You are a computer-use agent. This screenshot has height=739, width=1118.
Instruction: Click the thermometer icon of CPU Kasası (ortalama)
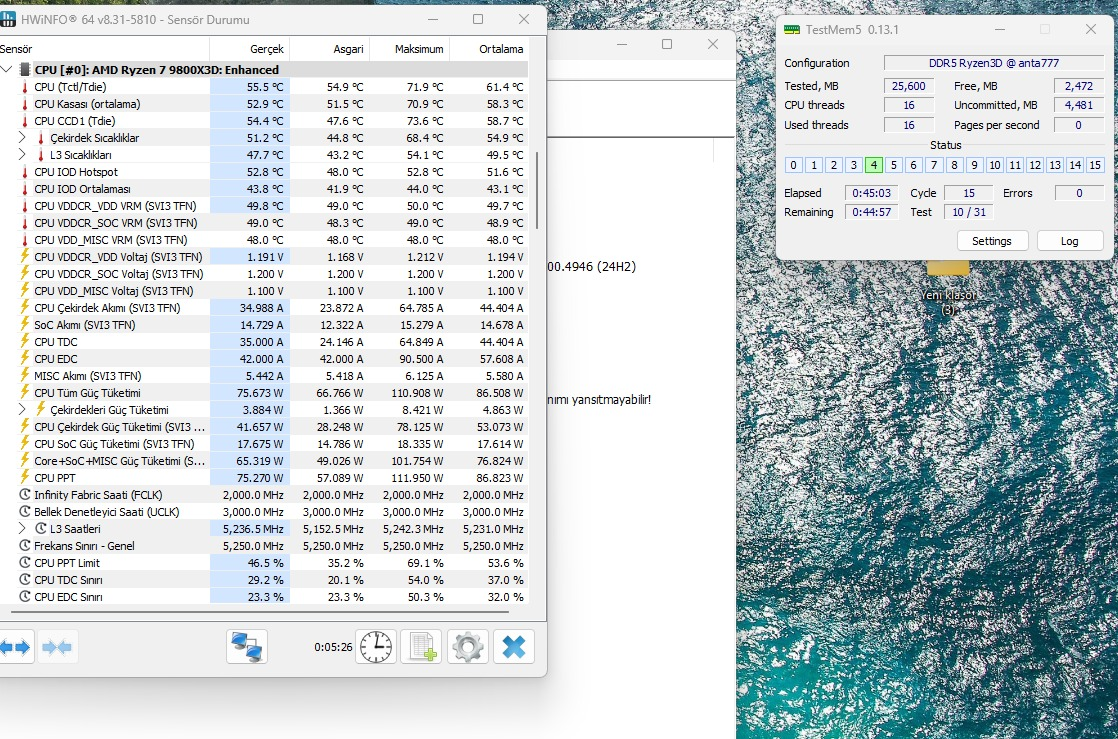[25, 103]
